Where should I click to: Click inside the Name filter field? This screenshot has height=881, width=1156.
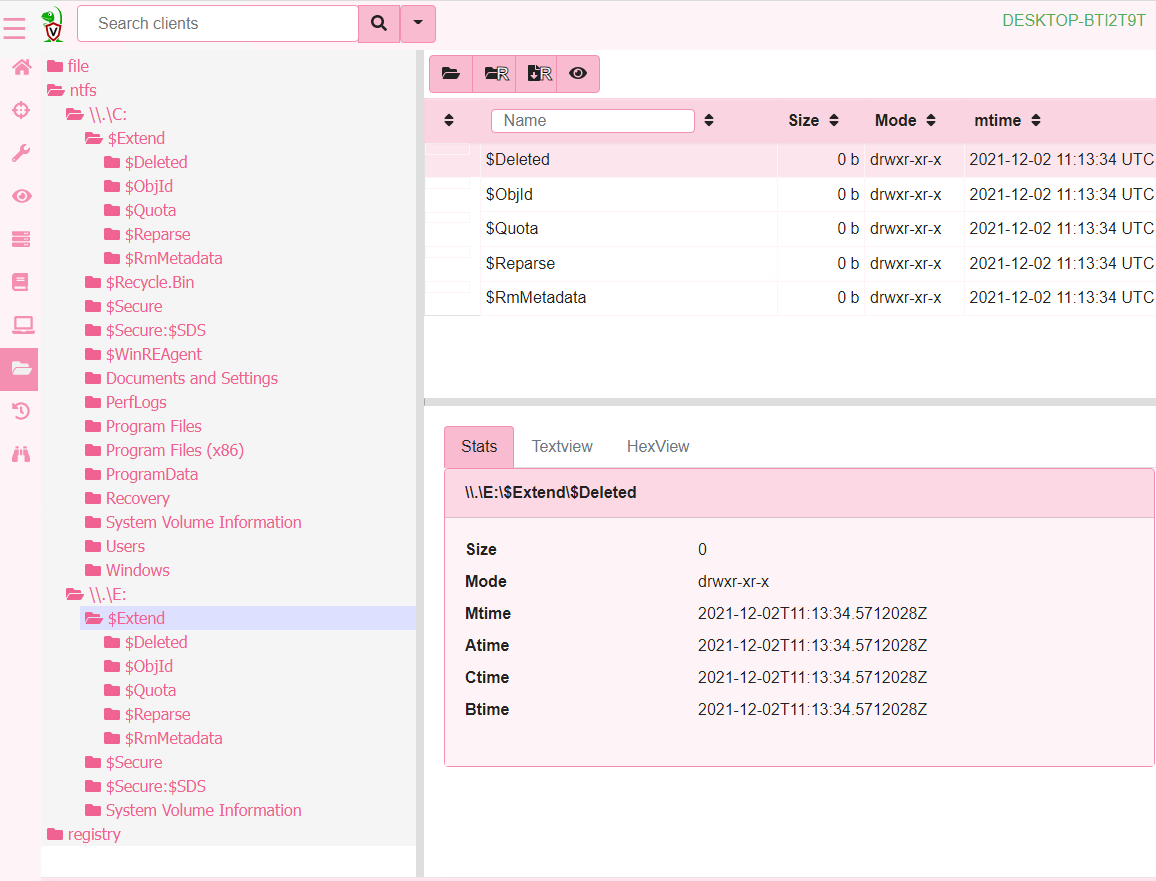pyautogui.click(x=592, y=120)
